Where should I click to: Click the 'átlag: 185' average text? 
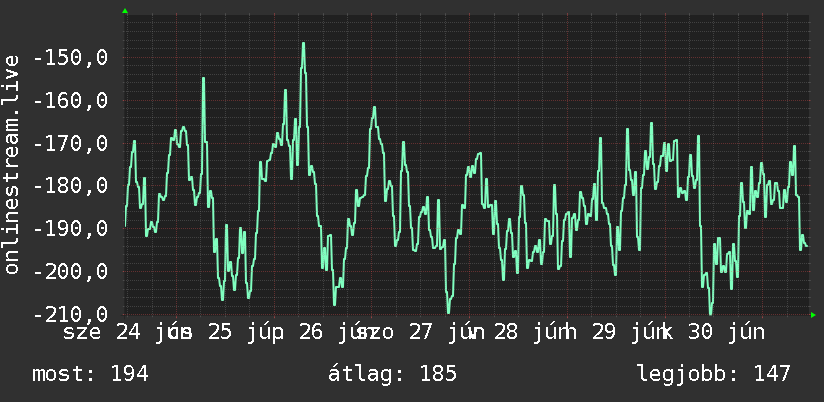(x=393, y=374)
